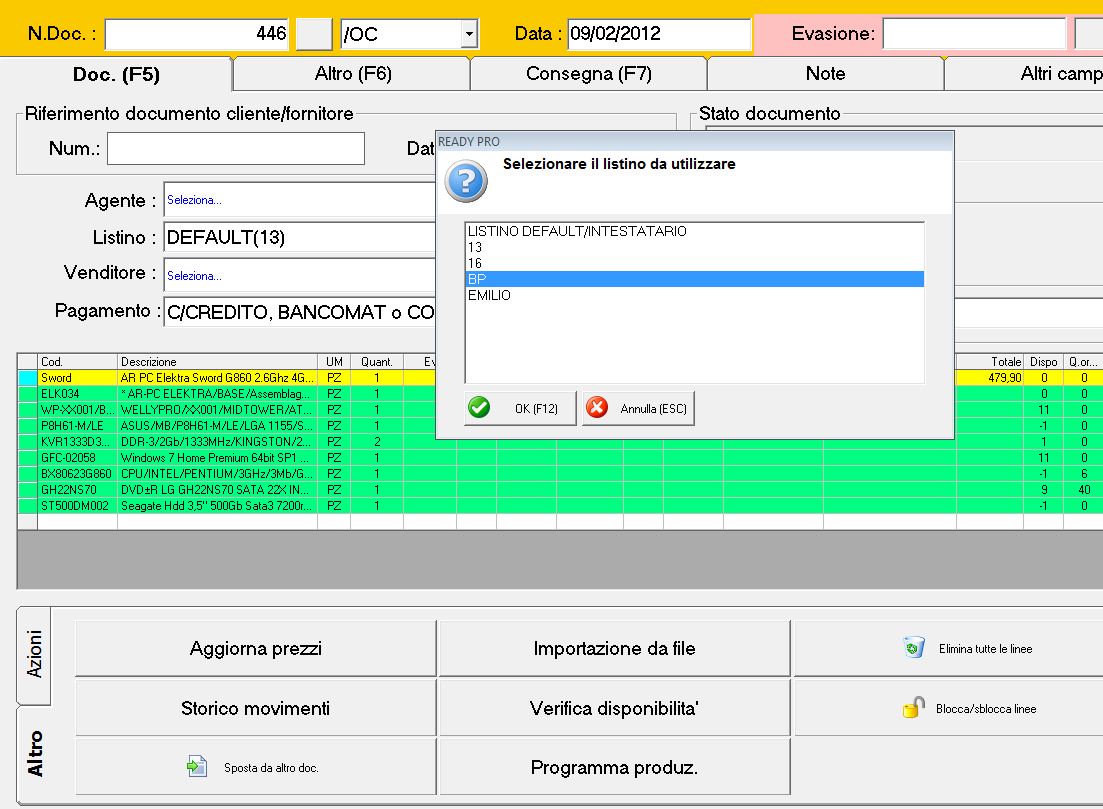Select EMILIO price list entry
This screenshot has height=809, width=1103.
694,295
